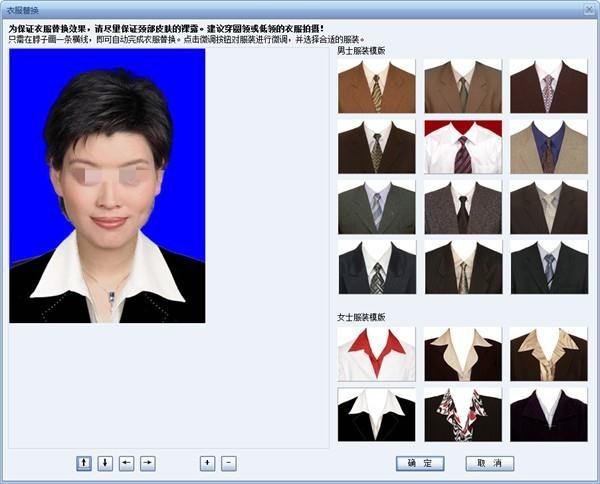
Task: Click on the portrait photo preview
Action: tap(107, 186)
